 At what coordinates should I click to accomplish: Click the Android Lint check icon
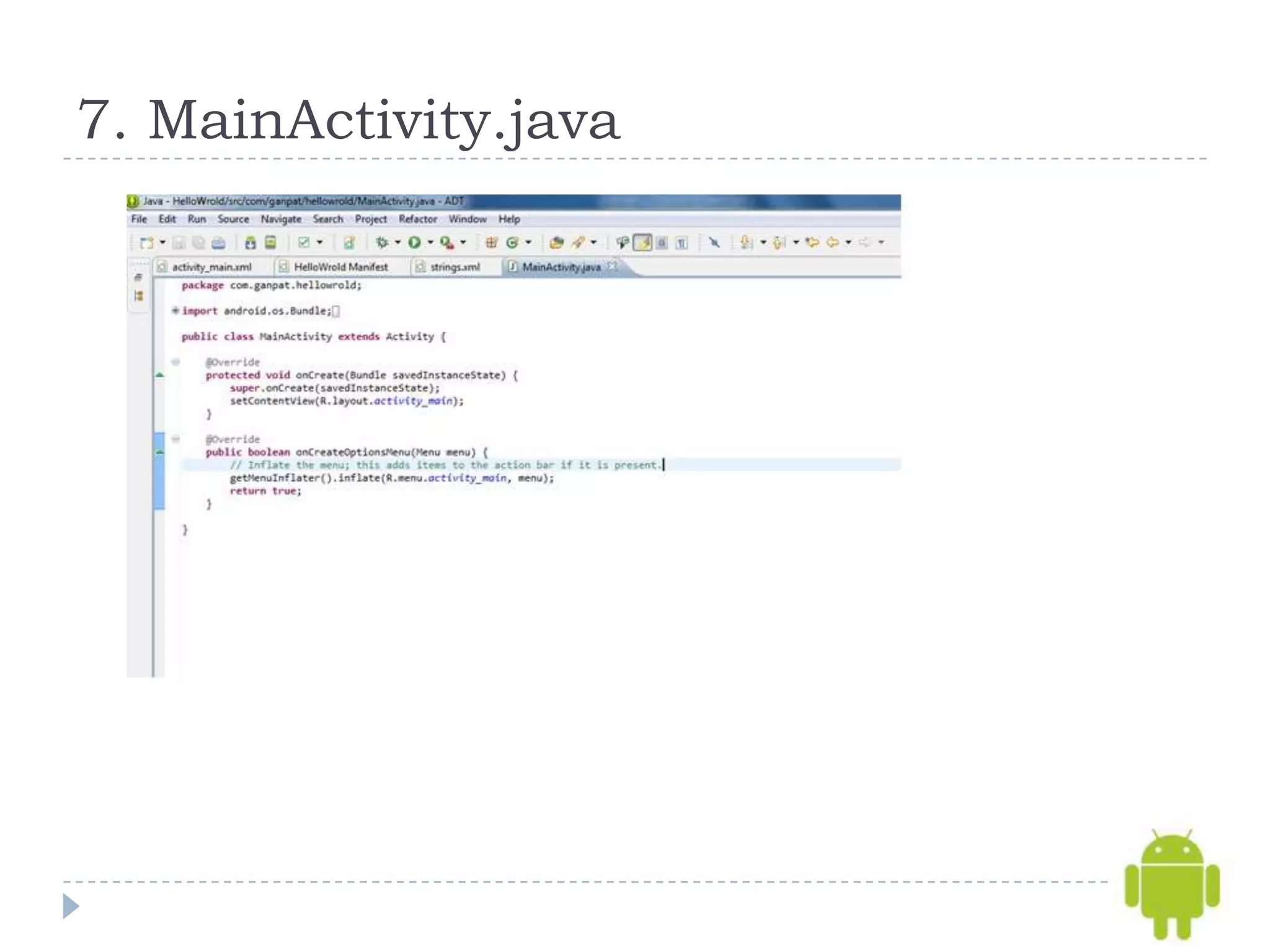[x=303, y=242]
